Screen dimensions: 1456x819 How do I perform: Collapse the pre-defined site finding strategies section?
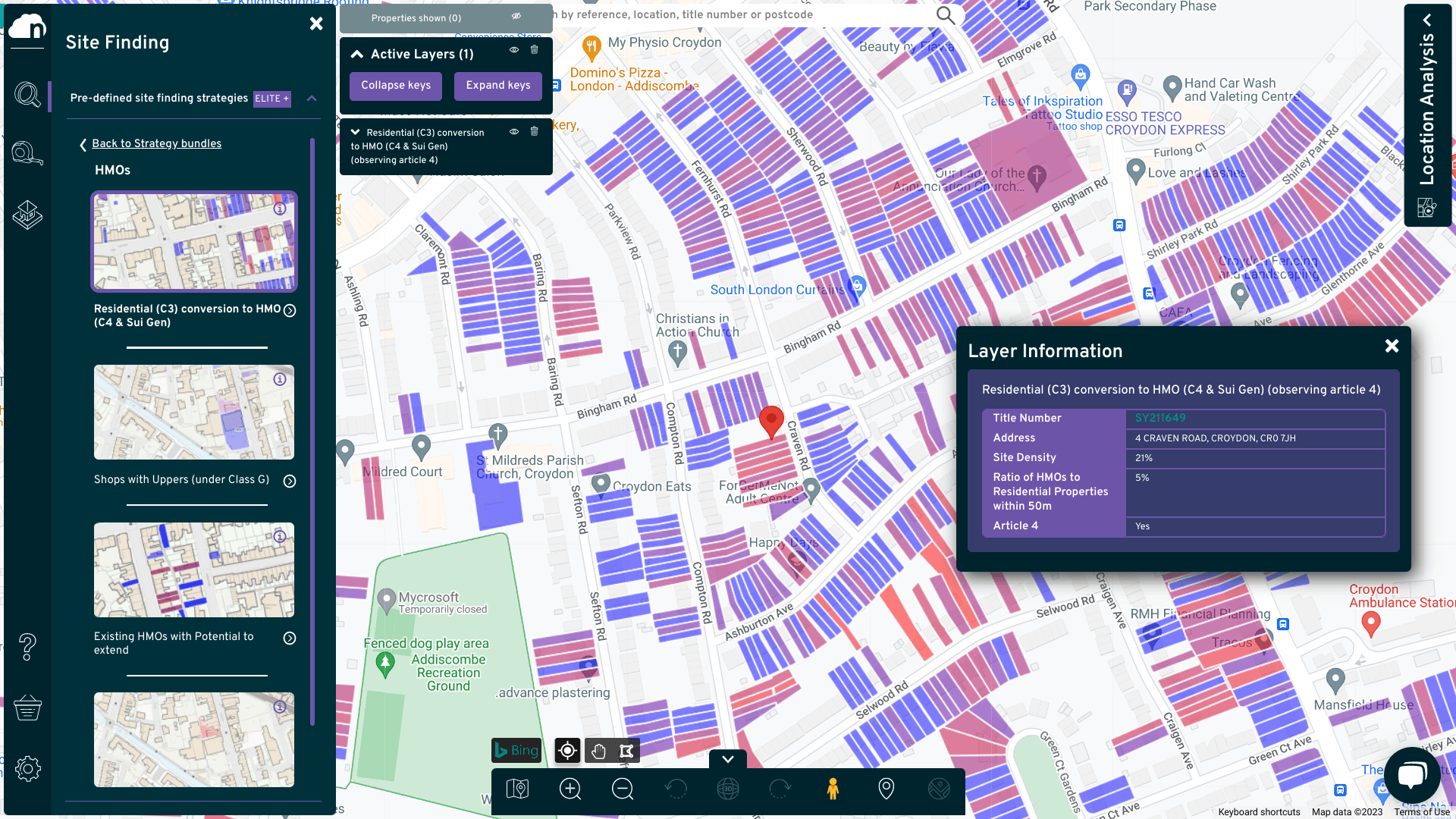click(311, 99)
